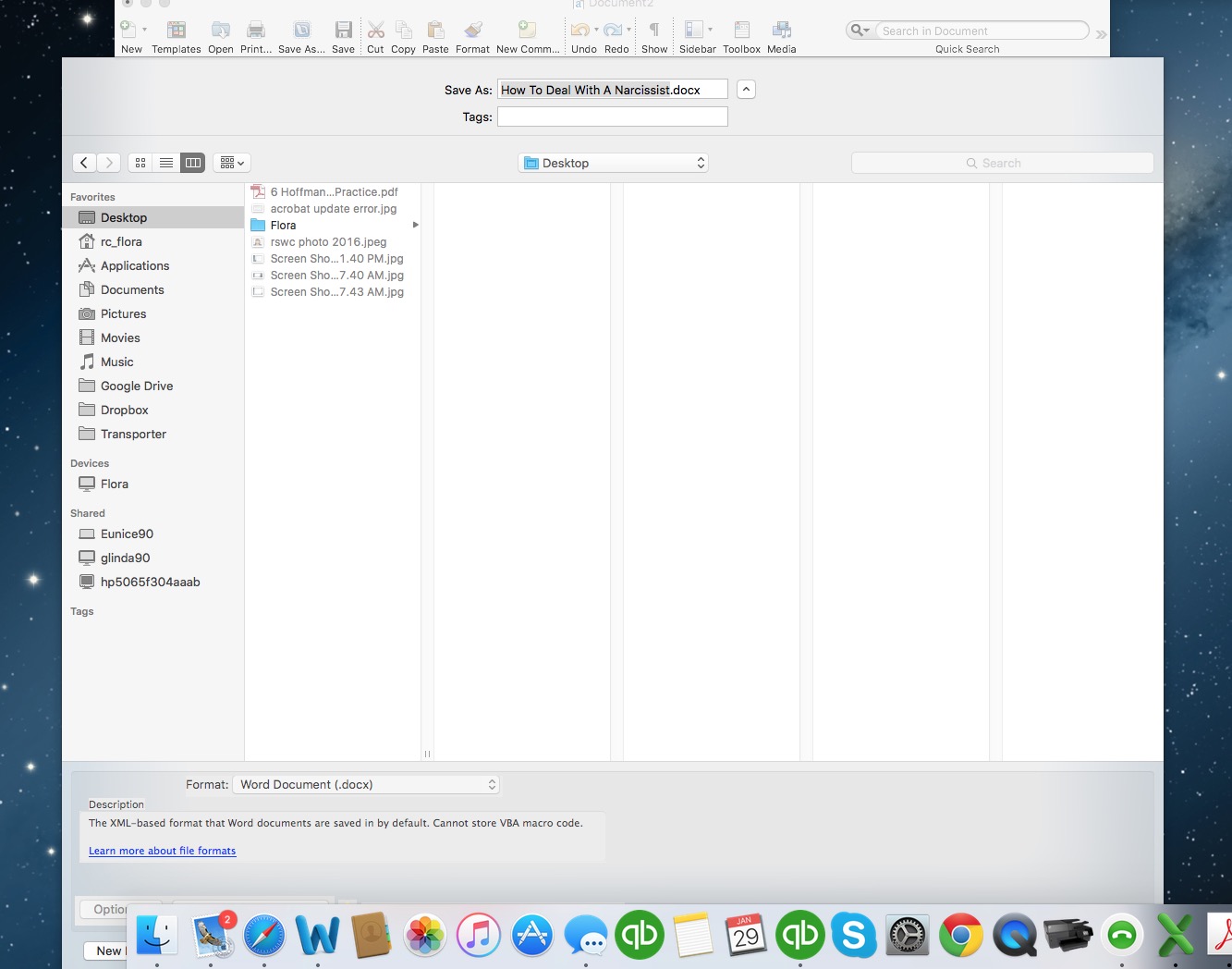Image resolution: width=1232 pixels, height=969 pixels.
Task: Go back with the left arrow button
Action: point(84,163)
